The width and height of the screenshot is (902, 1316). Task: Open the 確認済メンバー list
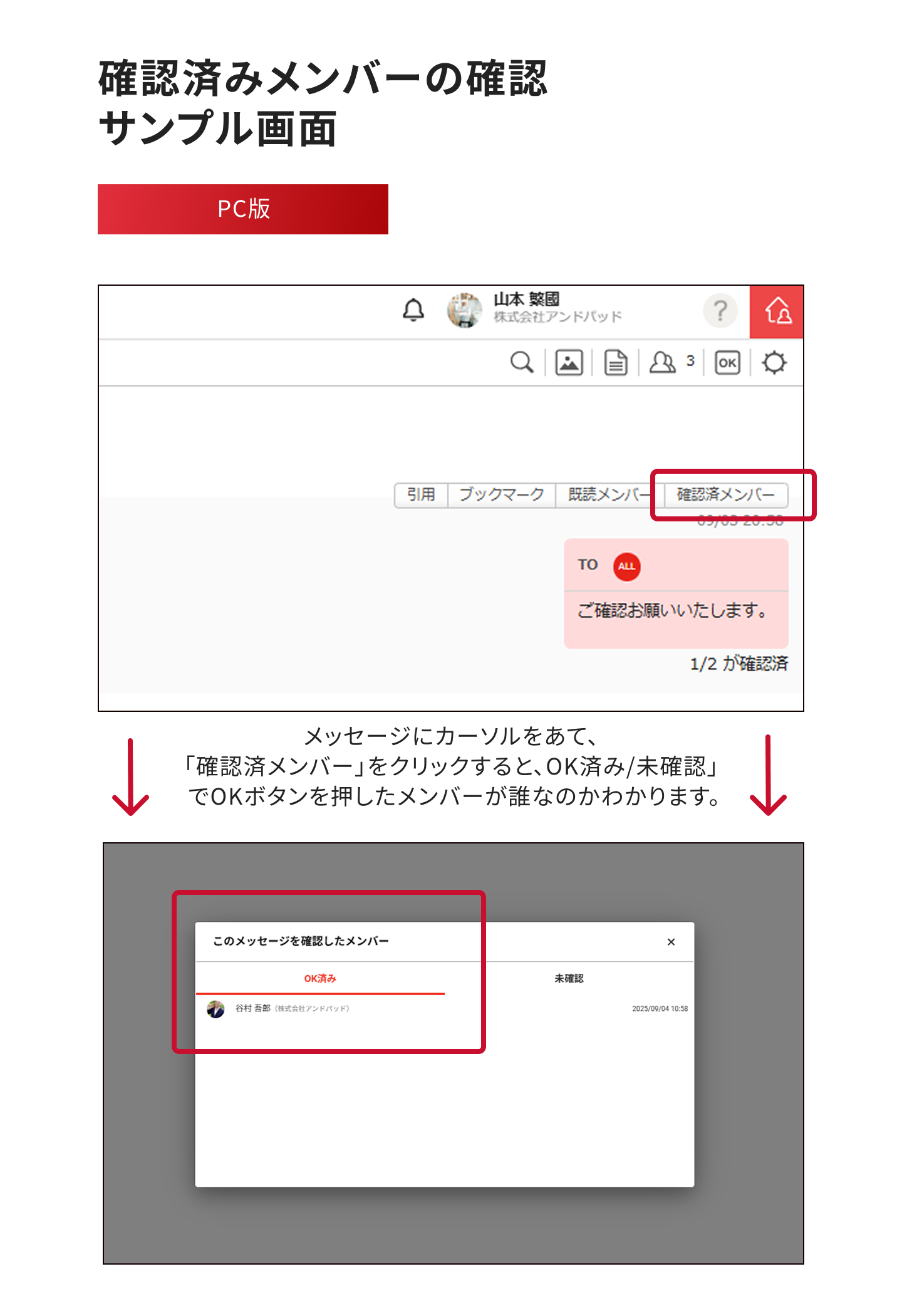tap(725, 494)
